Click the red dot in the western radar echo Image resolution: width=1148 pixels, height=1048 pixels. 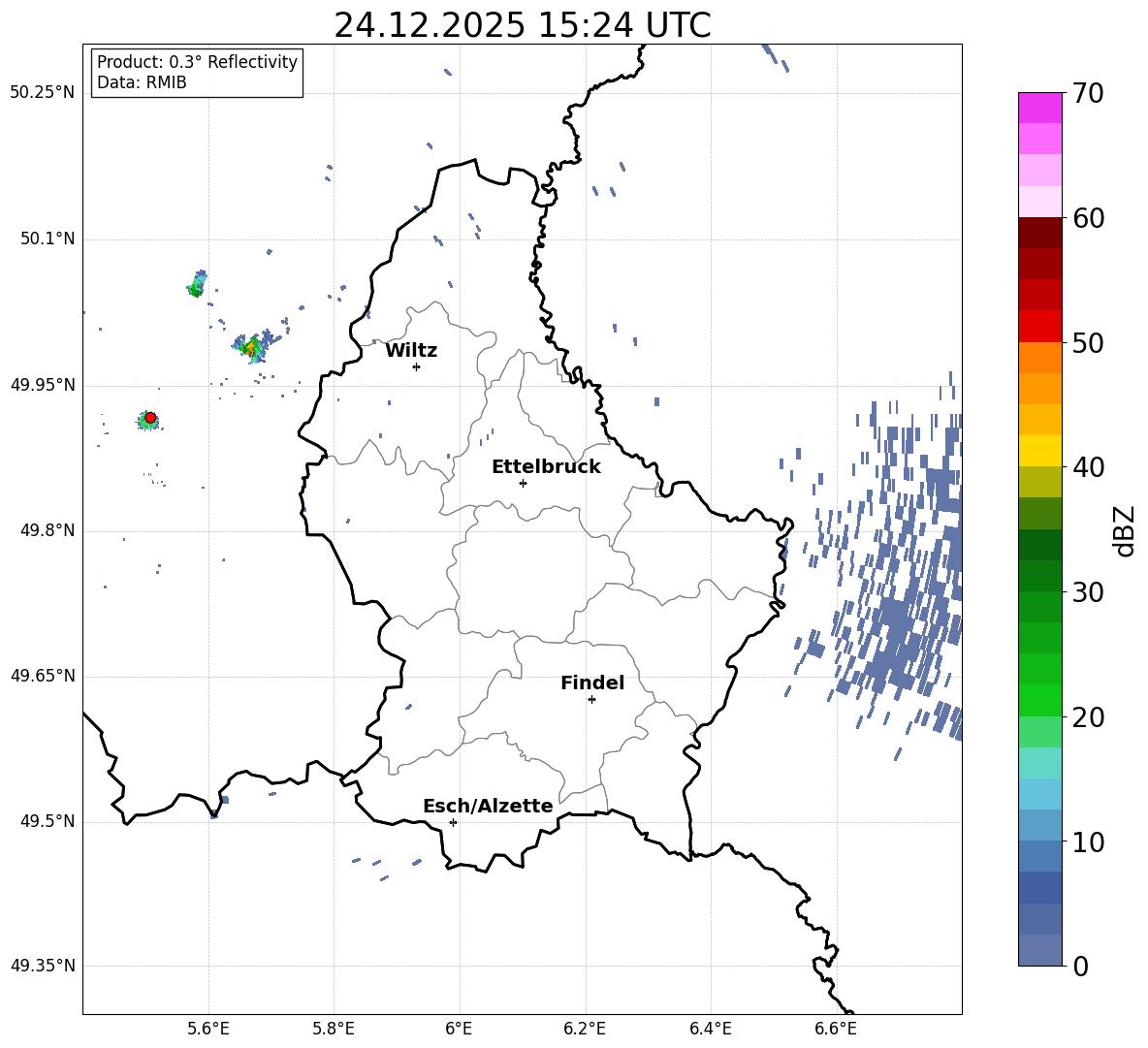click(150, 418)
